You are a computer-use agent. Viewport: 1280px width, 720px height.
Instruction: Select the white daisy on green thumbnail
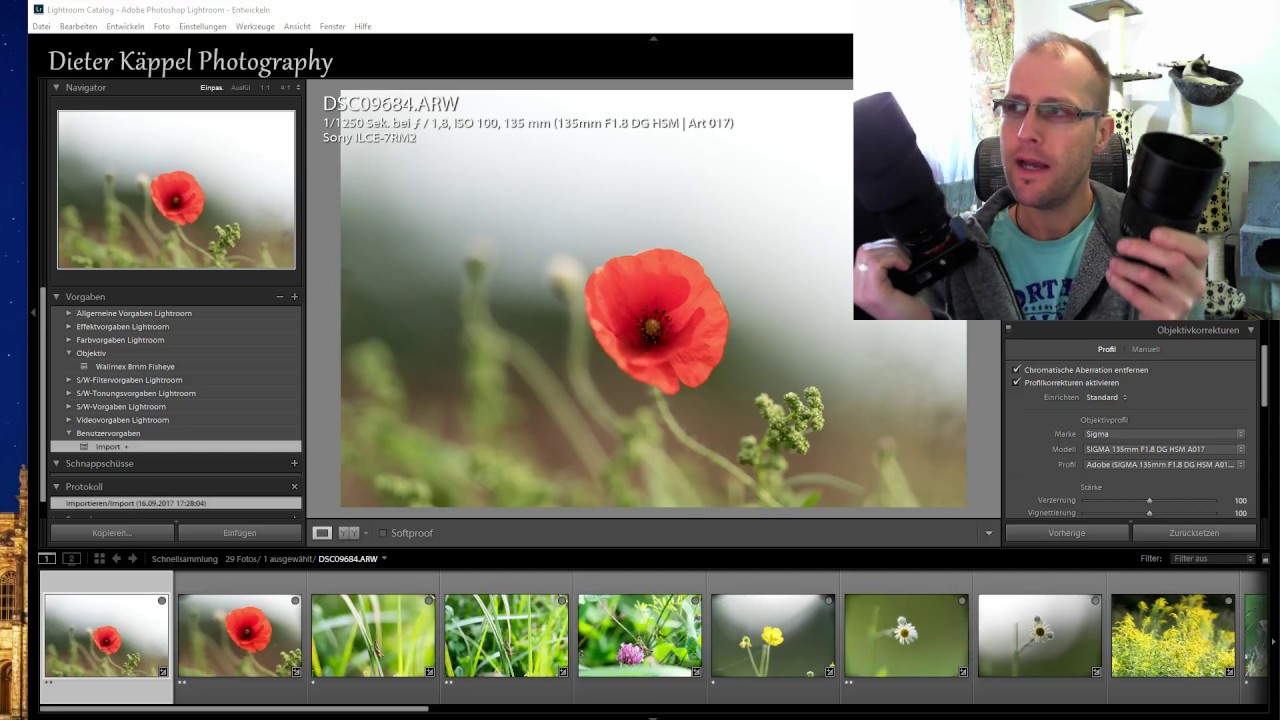(906, 635)
